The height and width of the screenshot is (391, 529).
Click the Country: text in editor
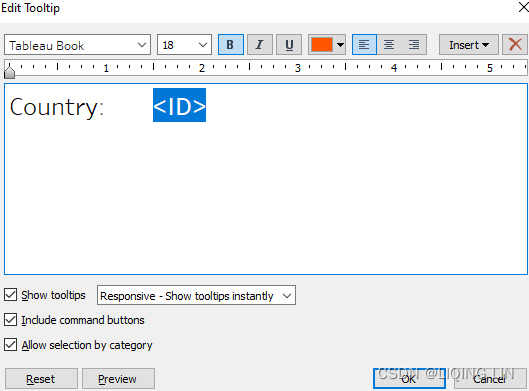pos(57,107)
